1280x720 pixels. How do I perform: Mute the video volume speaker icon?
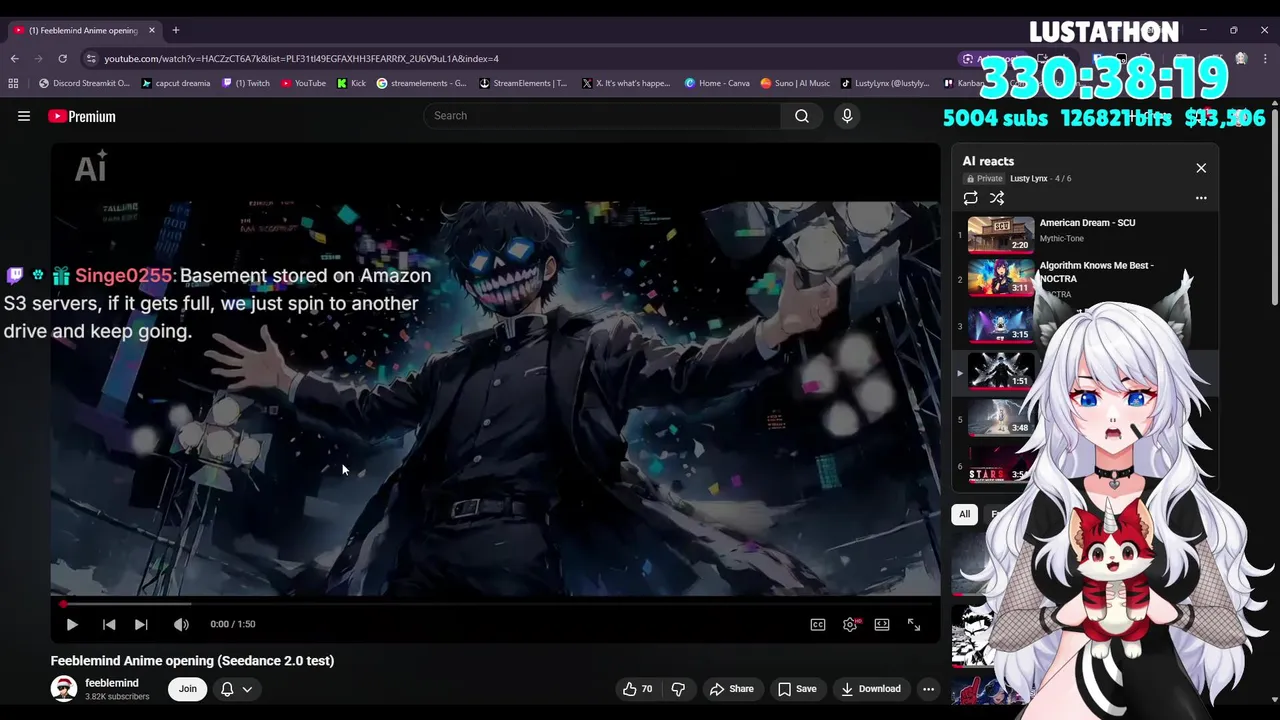click(181, 624)
